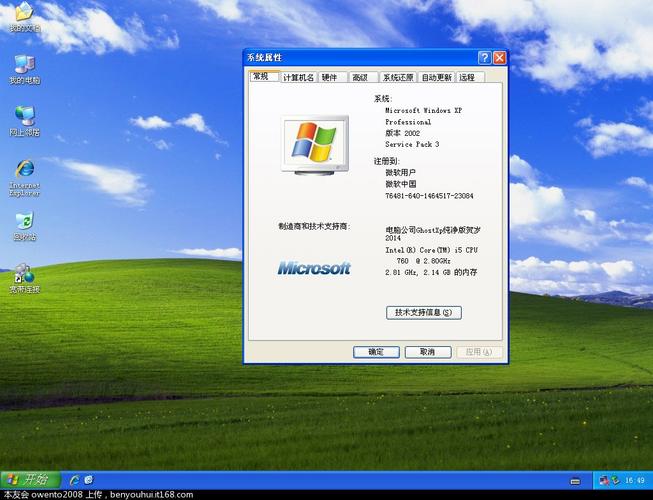The image size is (653, 500).
Task: Open the 我的文档 desktop icon
Action: pyautogui.click(x=24, y=14)
